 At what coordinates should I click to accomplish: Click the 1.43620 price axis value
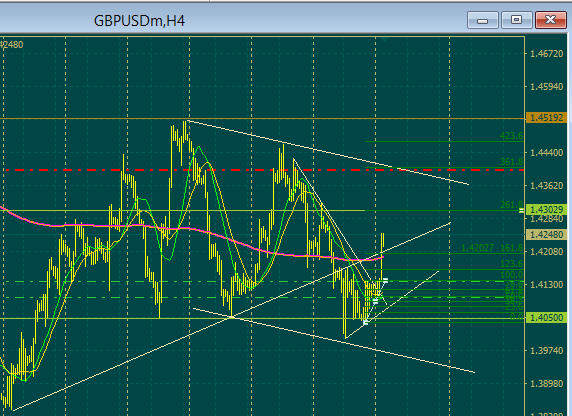click(x=546, y=186)
